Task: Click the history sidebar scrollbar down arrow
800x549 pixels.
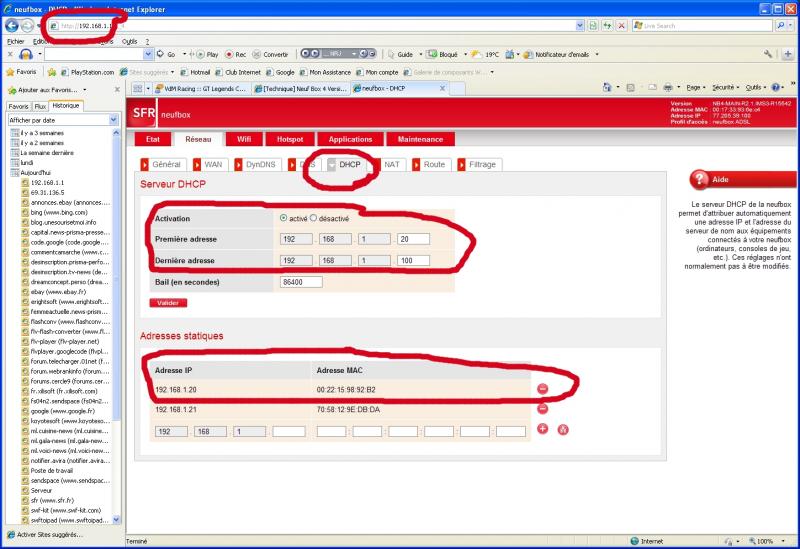Action: coord(116,519)
